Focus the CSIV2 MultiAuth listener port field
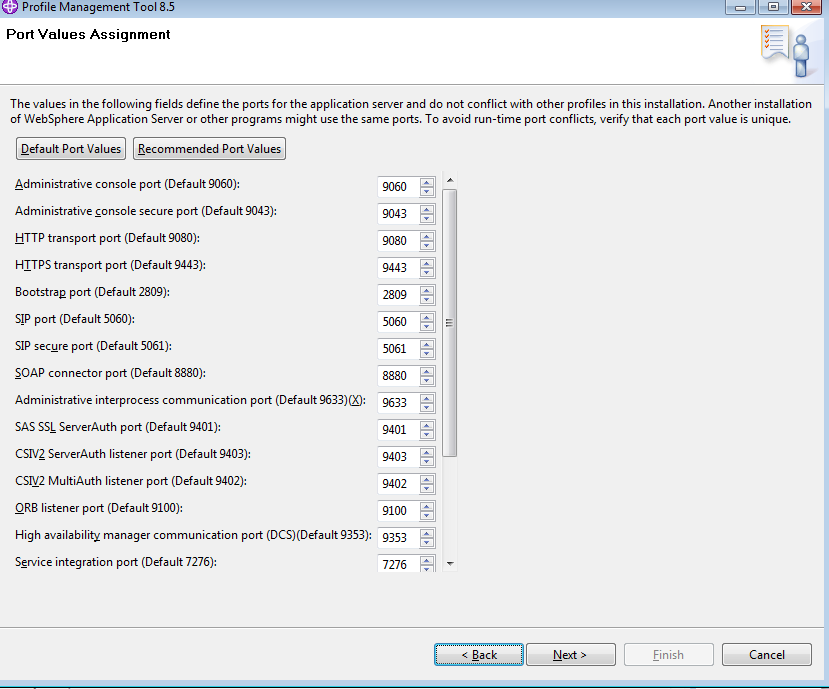Image resolution: width=829 pixels, height=689 pixels. (x=399, y=483)
